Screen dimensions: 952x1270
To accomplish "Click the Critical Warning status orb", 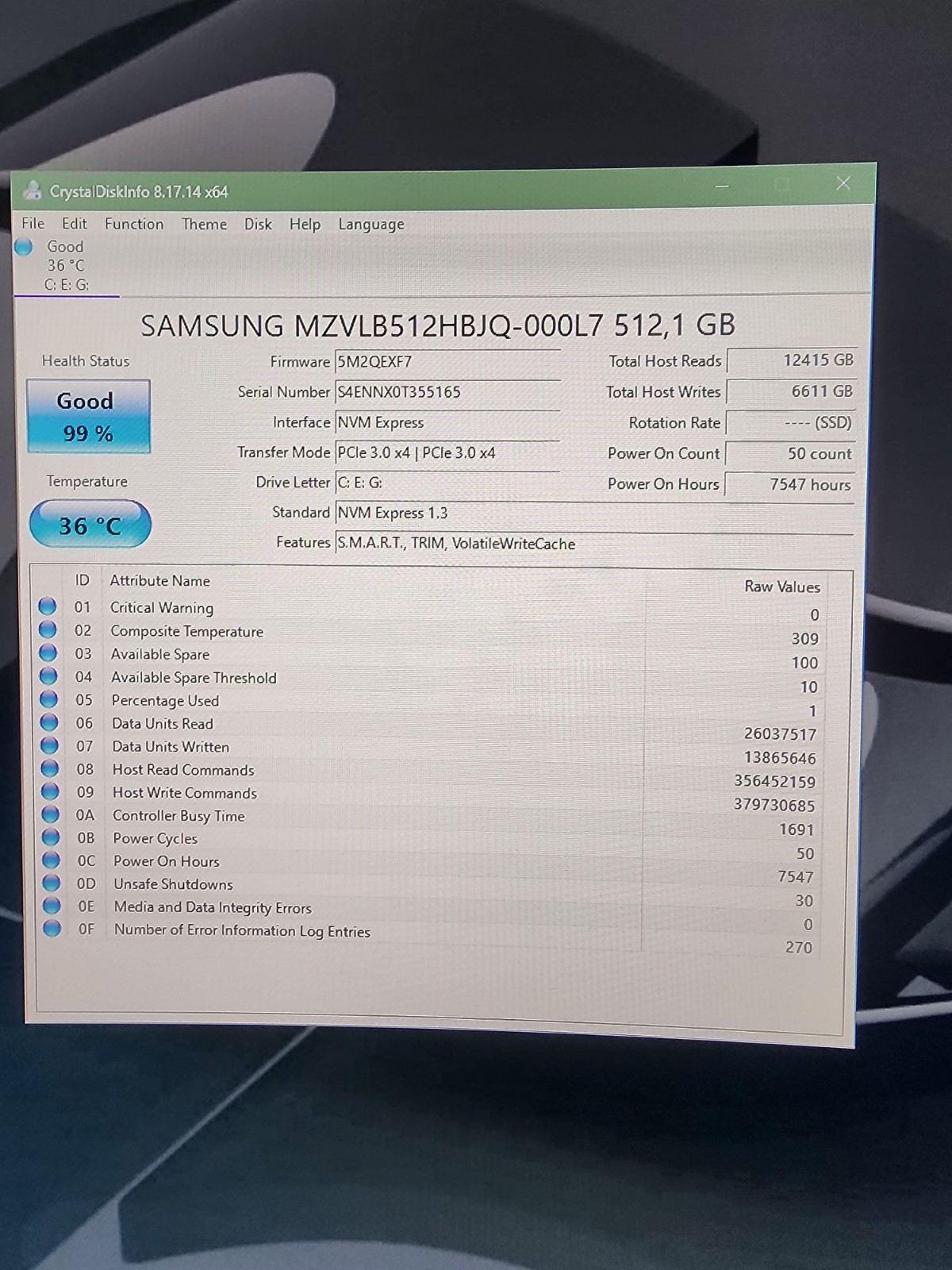I will (48, 606).
